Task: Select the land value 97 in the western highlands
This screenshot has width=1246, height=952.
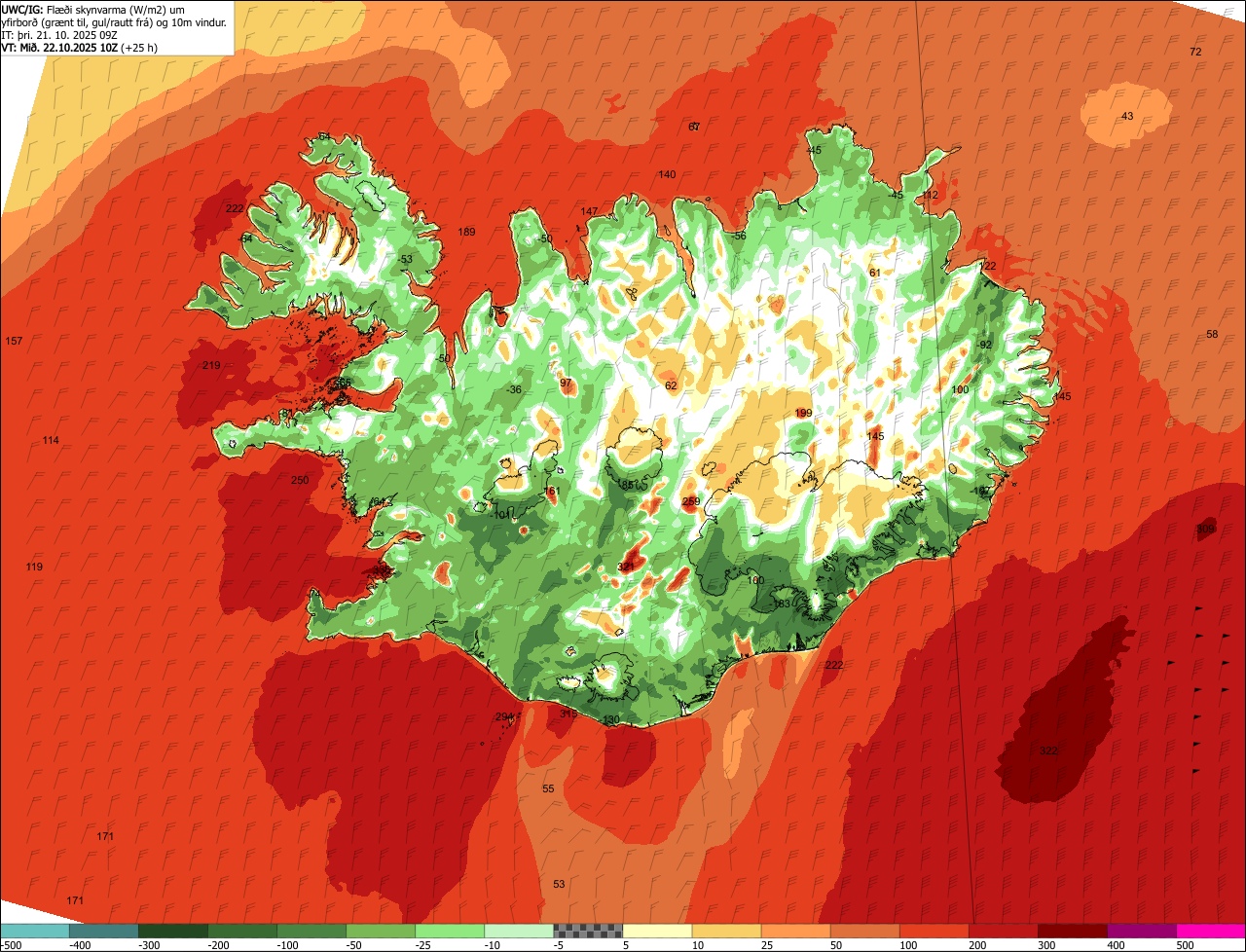Action: pos(567,383)
